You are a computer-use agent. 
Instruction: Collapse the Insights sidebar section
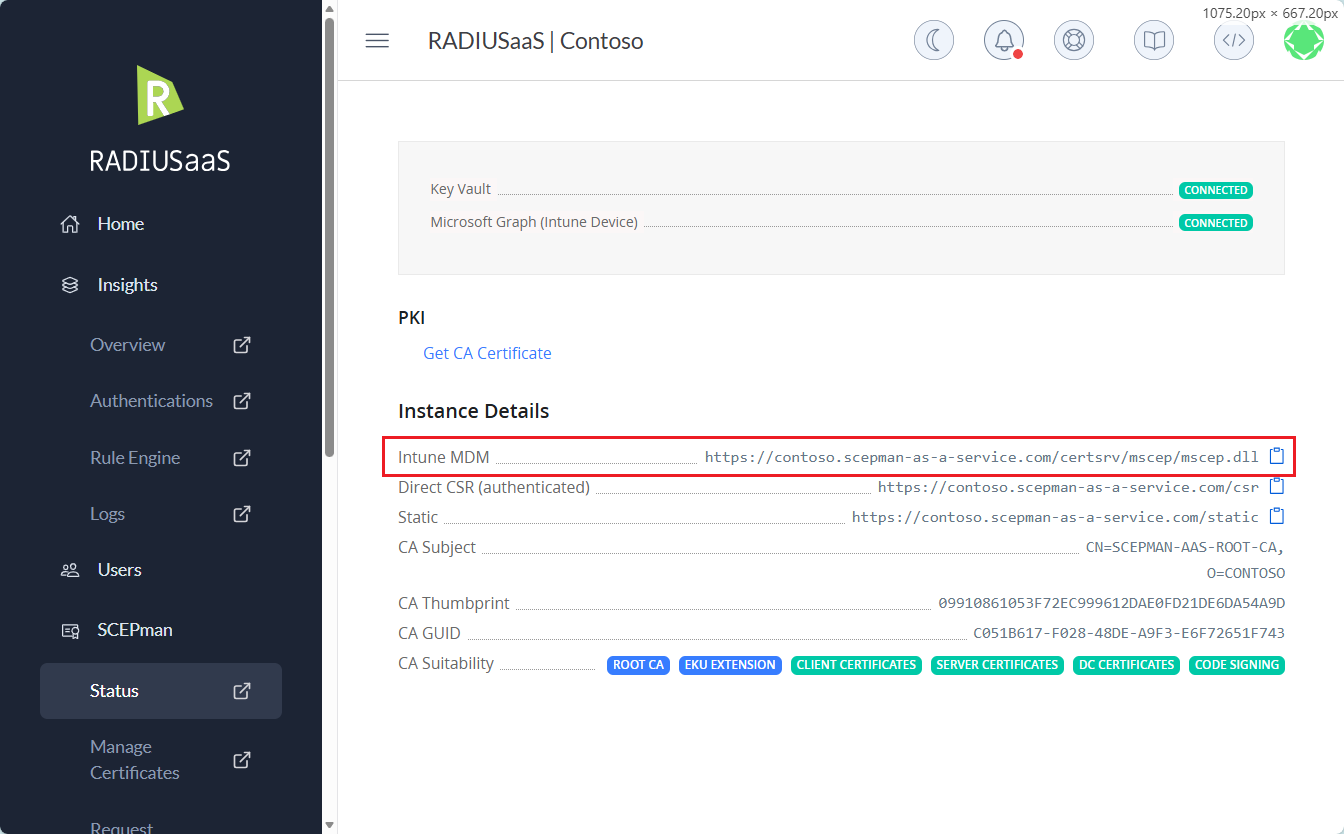tap(127, 285)
